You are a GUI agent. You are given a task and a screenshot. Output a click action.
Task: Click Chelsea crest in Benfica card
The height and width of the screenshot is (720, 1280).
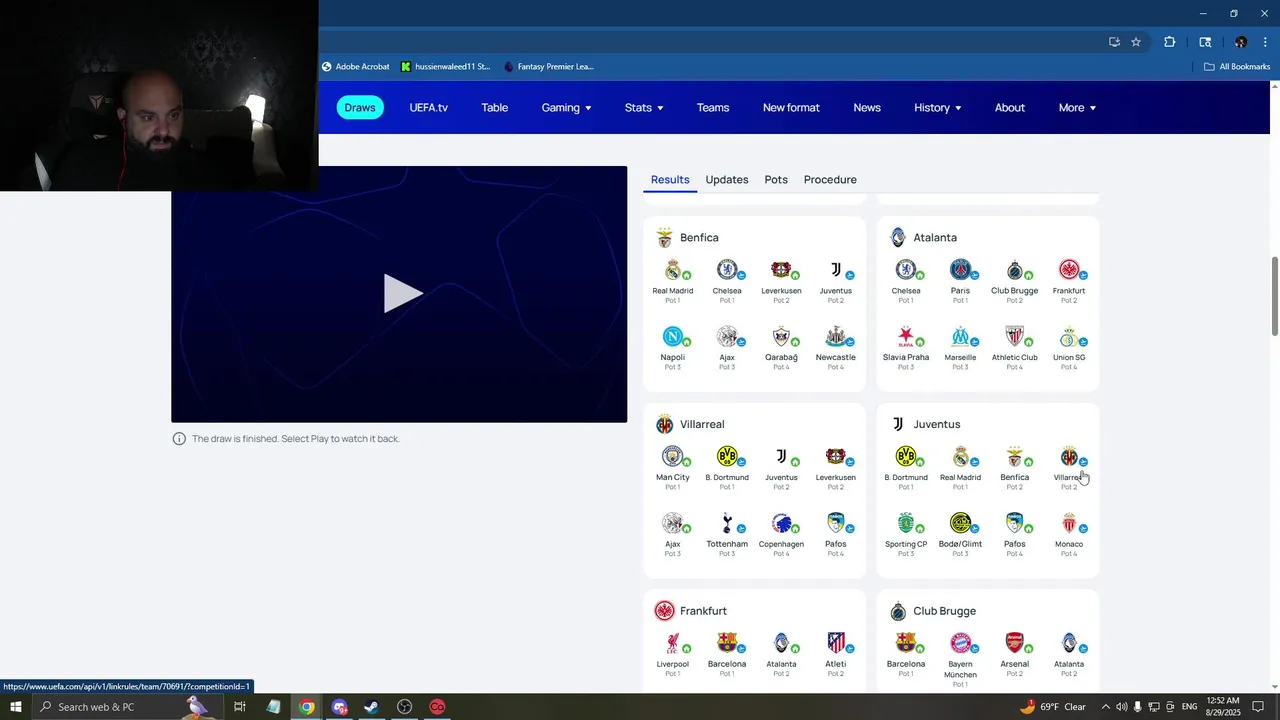(x=727, y=270)
